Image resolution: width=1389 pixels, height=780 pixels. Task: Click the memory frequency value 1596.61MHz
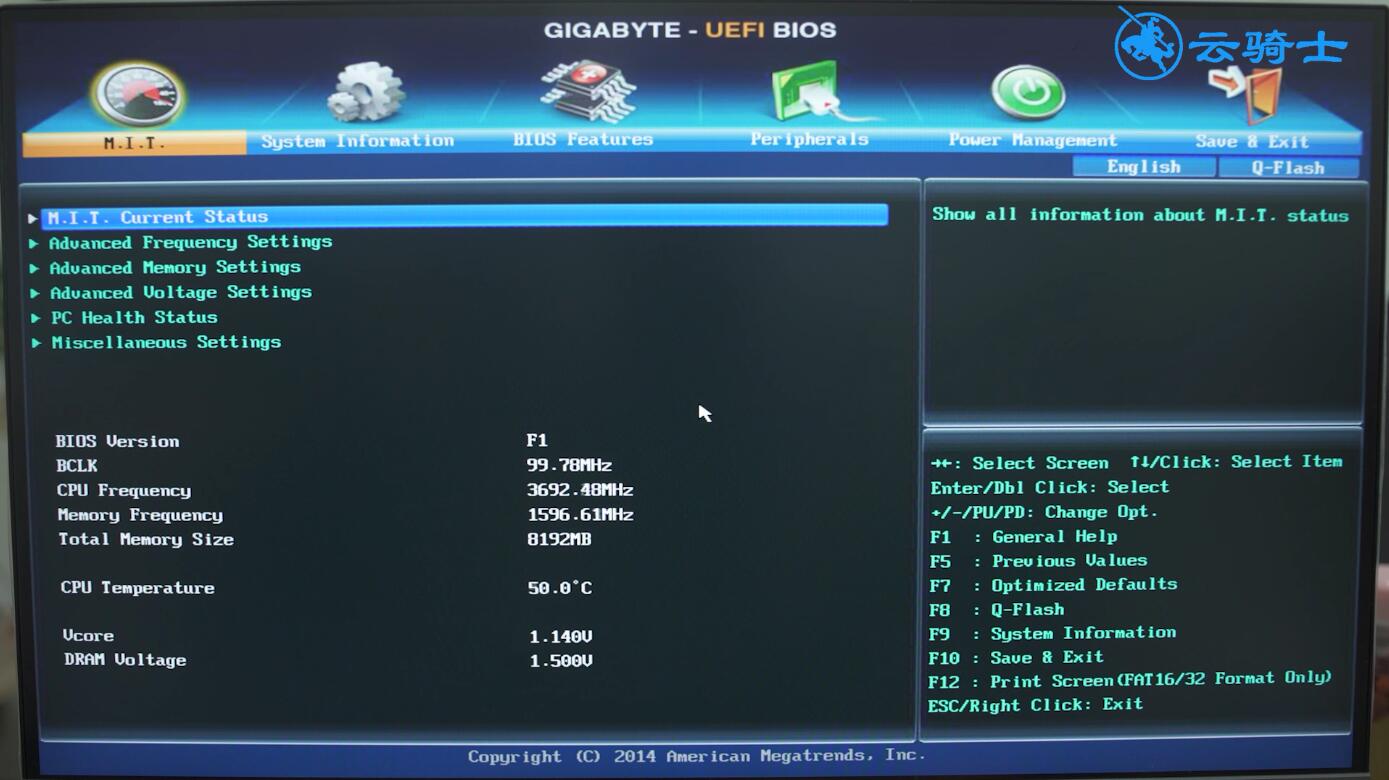(x=581, y=515)
